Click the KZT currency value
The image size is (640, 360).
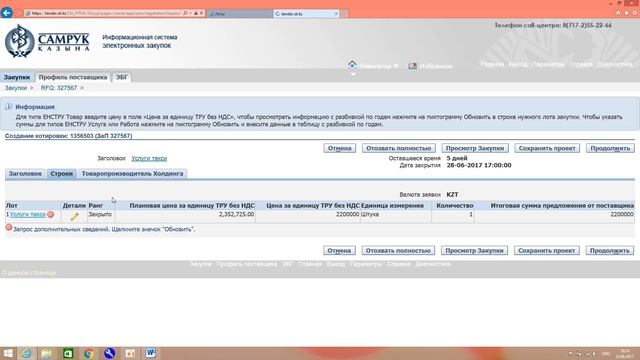[452, 195]
